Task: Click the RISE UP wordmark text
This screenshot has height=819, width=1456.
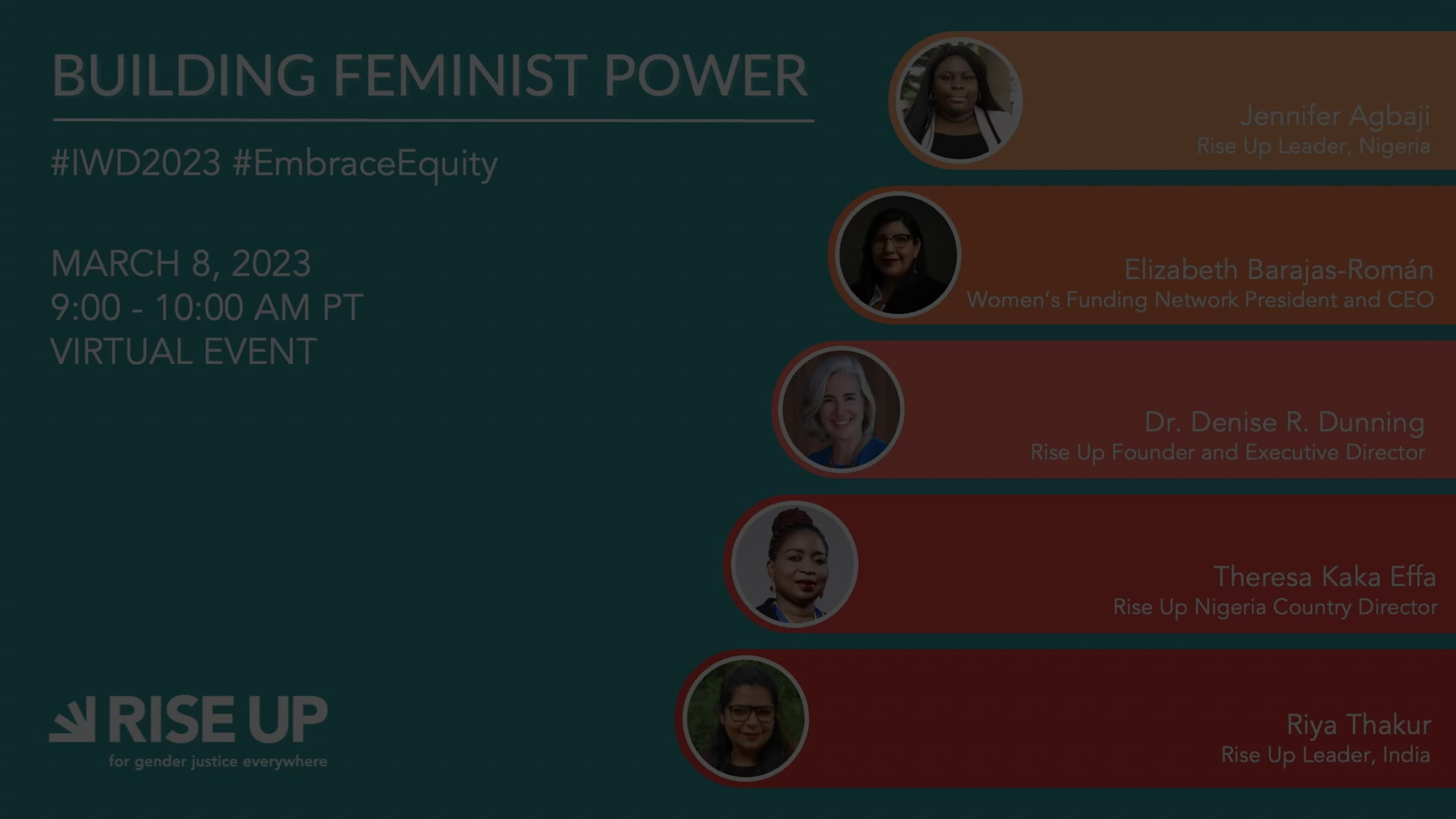Action: point(218,720)
